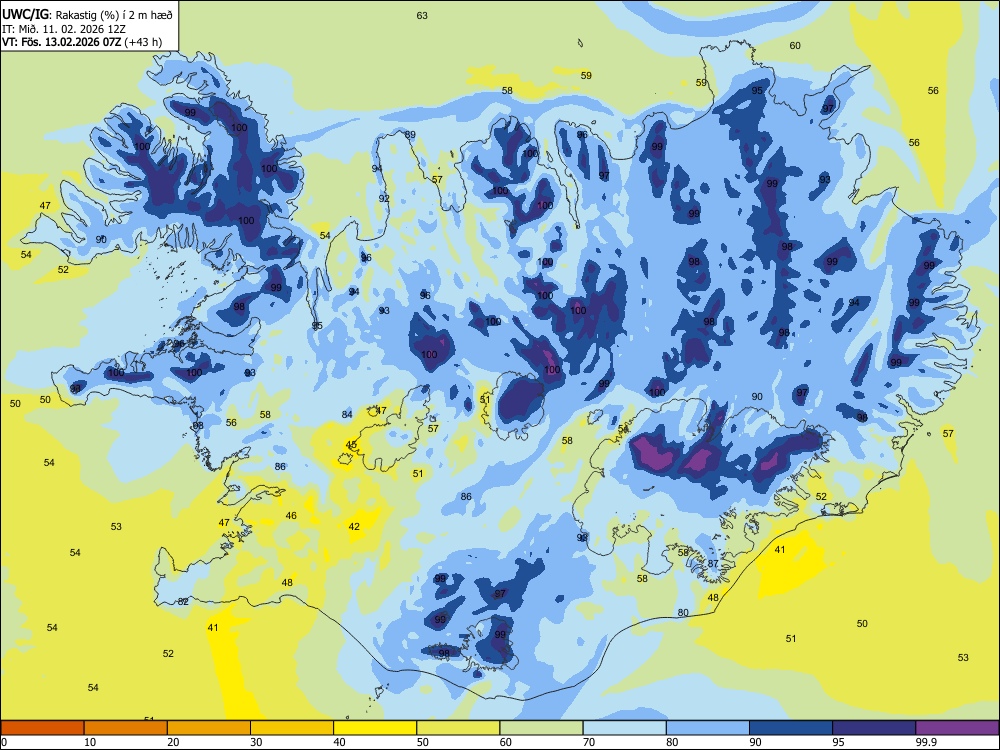Image resolution: width=1000 pixels, height=750 pixels.
Task: Click the purple above-99.9 legend swatch
Action: 957,728
